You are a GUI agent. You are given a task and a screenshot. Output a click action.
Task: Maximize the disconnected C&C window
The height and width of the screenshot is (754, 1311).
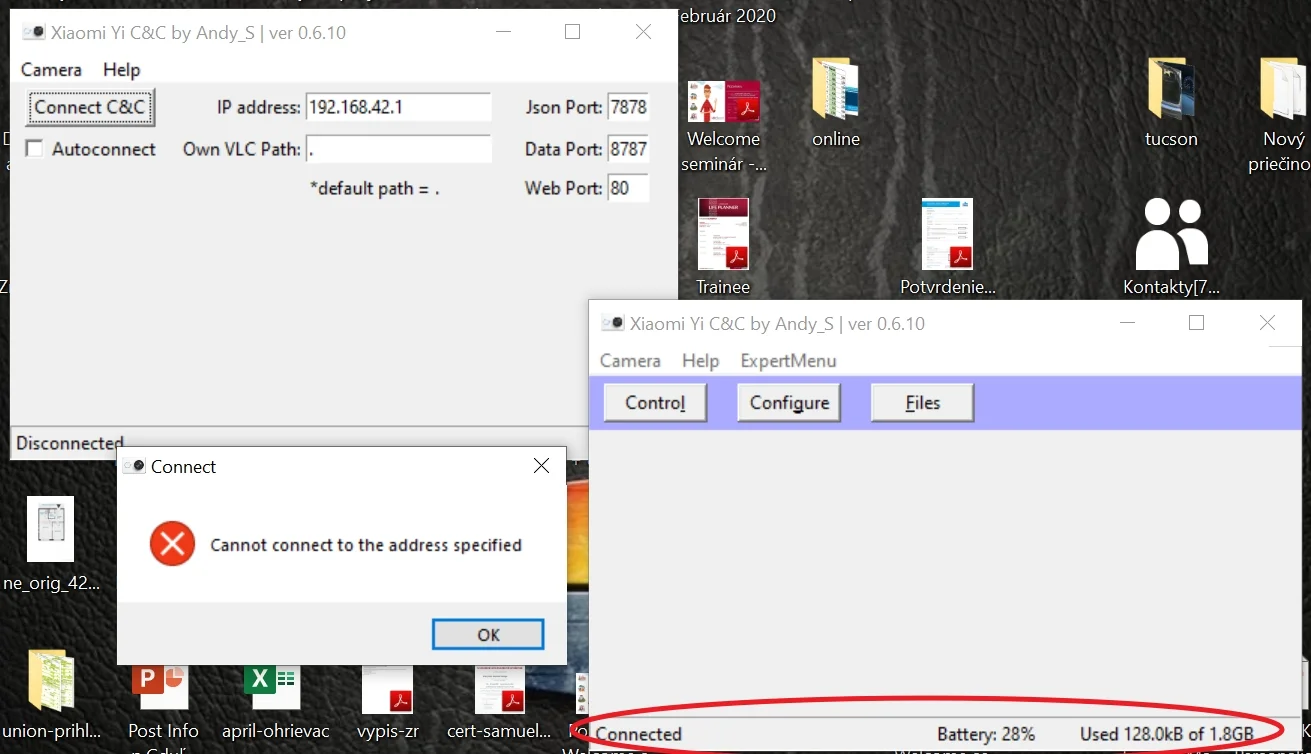pos(572,32)
